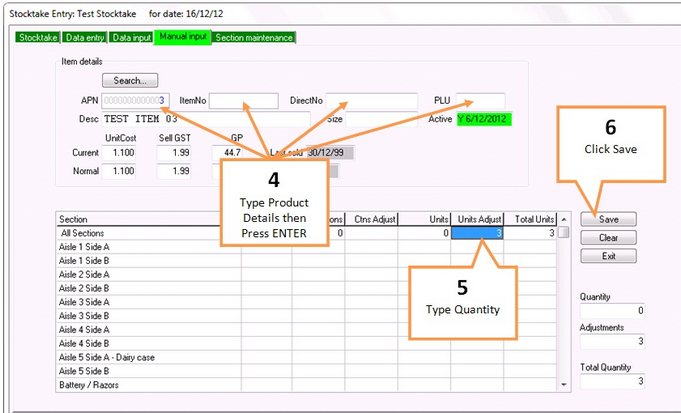Click the Desc field showing TEST ITEM 03
Screen dimensions: 681x413
(206, 119)
